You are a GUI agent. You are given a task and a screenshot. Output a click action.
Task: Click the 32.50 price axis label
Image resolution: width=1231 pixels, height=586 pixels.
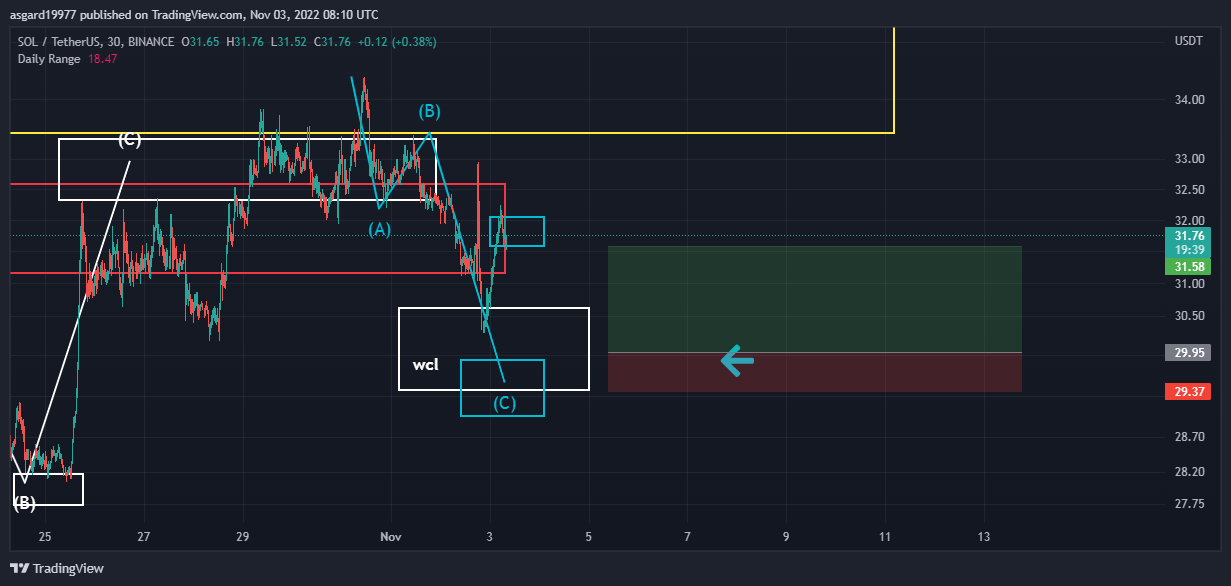[x=1188, y=191]
